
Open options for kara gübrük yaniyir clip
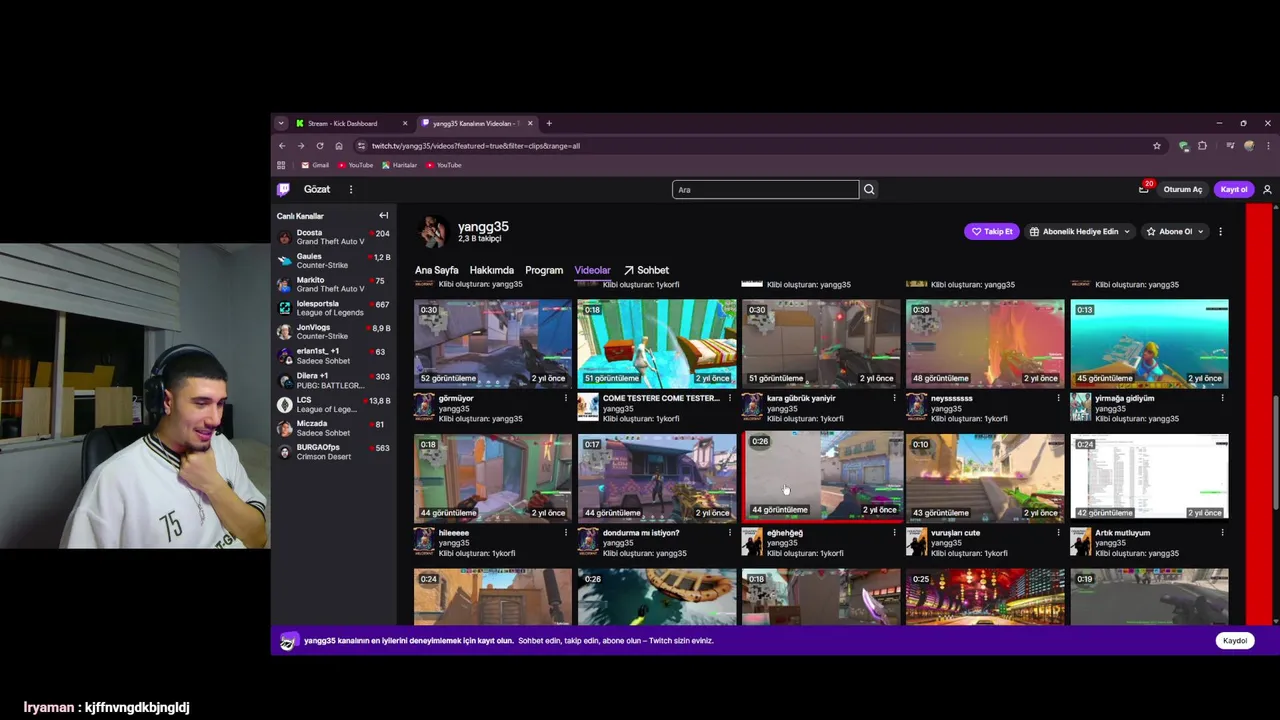894,398
